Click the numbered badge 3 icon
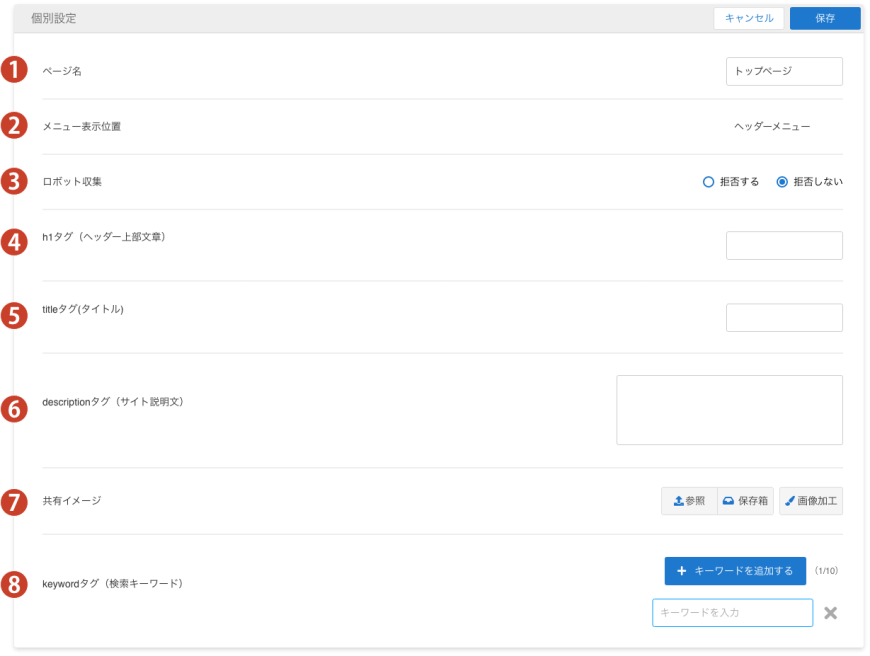The image size is (870, 656). click(13, 181)
